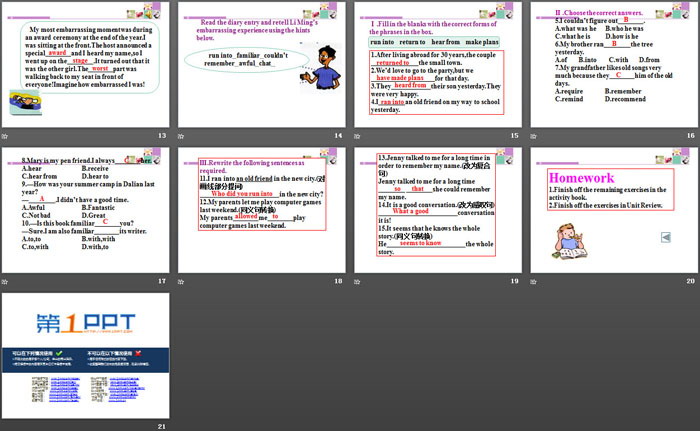Select slide 19 thumbnail with questions 13 to 15

(x=438, y=210)
